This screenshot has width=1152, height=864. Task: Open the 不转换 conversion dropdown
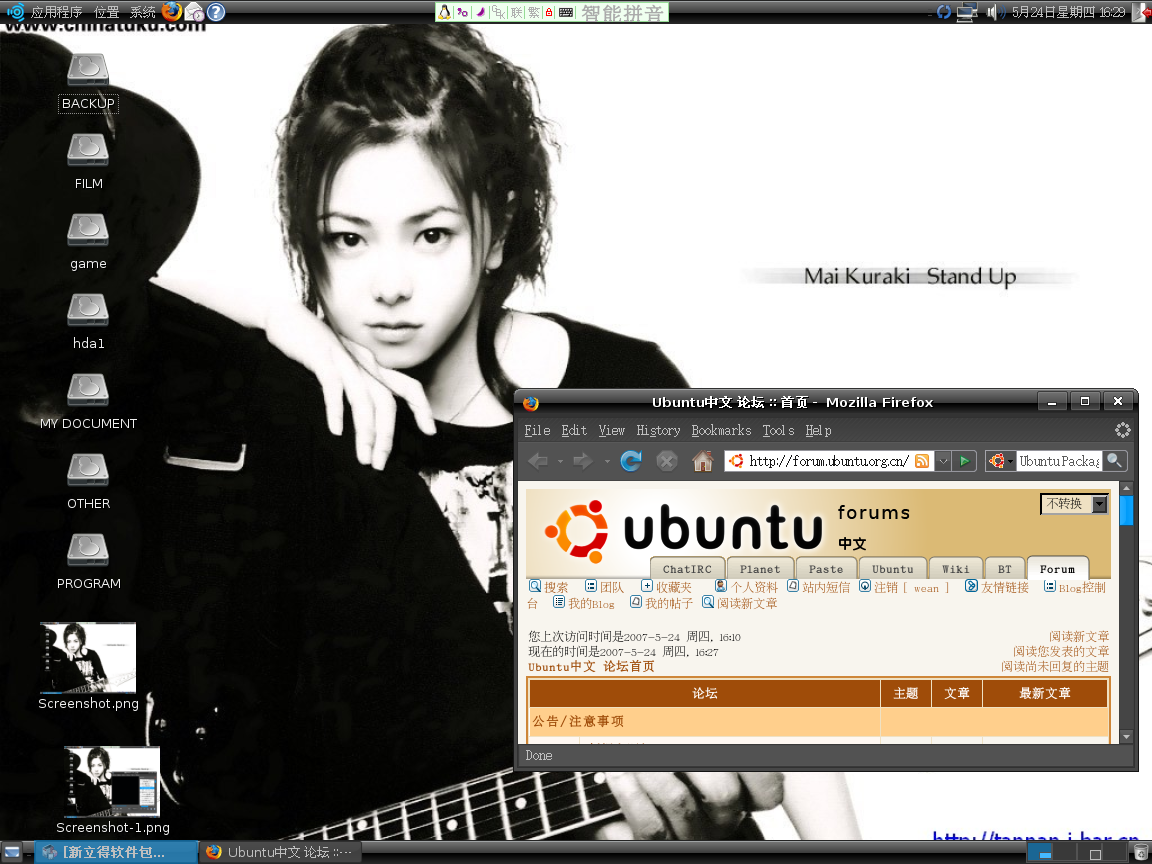click(1073, 504)
